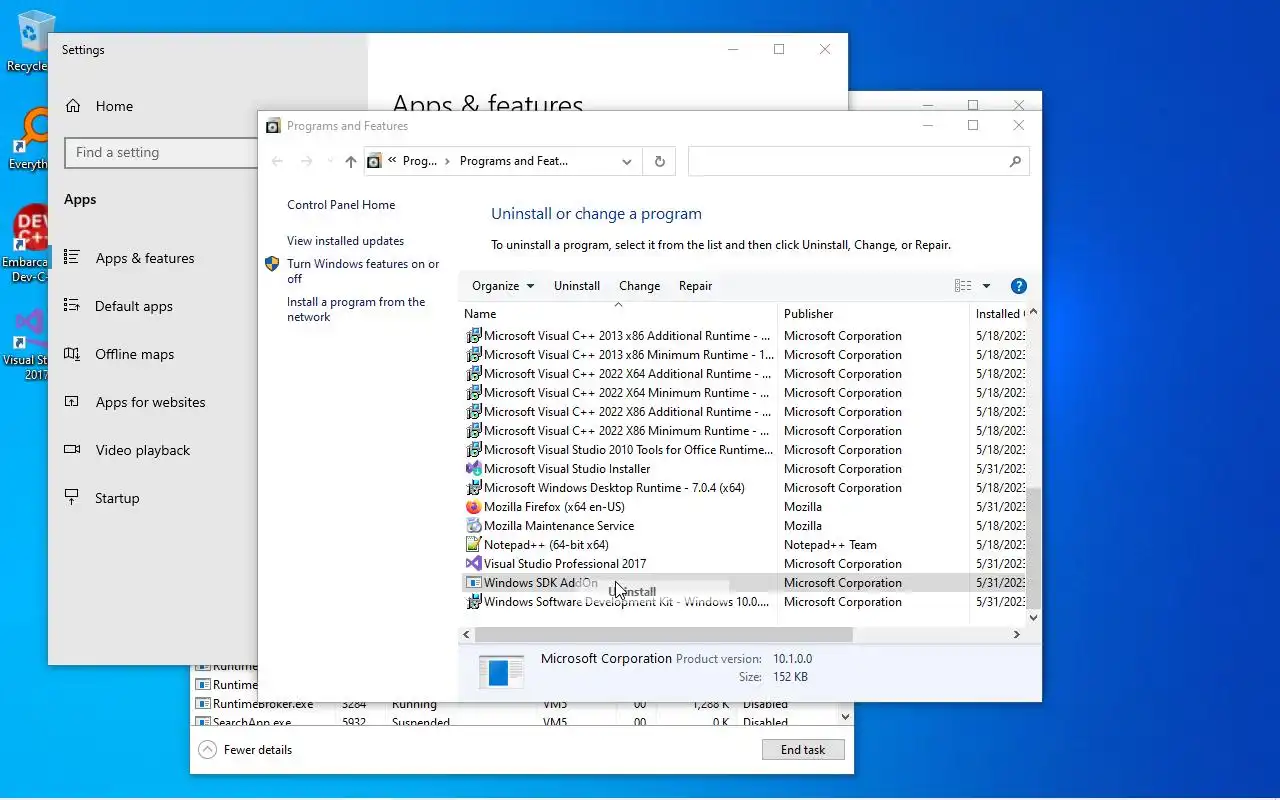The width and height of the screenshot is (1280, 800).
Task: Click the Default apps sidebar icon
Action: click(72, 305)
